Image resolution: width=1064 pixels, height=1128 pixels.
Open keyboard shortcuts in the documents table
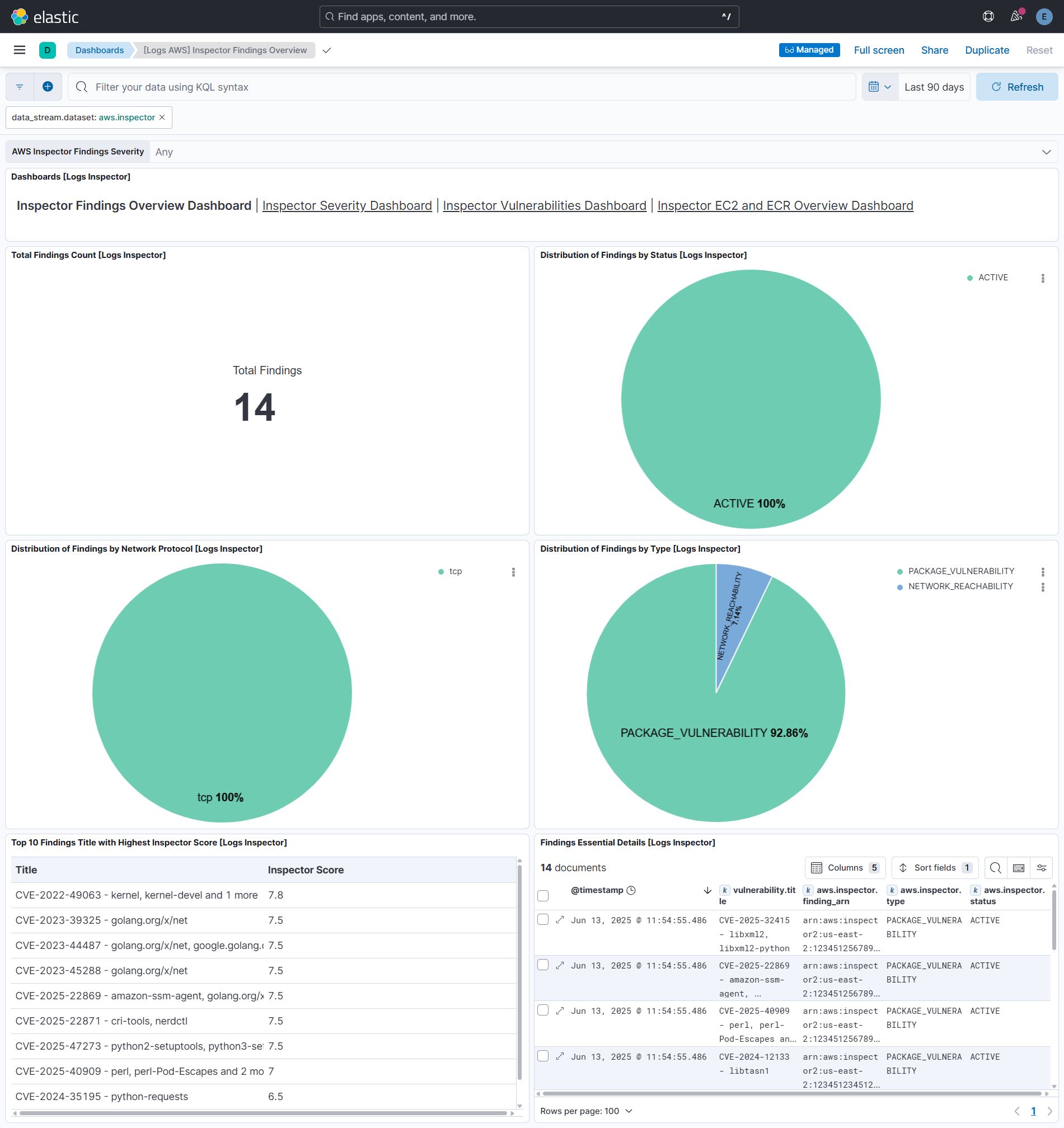click(1019, 868)
